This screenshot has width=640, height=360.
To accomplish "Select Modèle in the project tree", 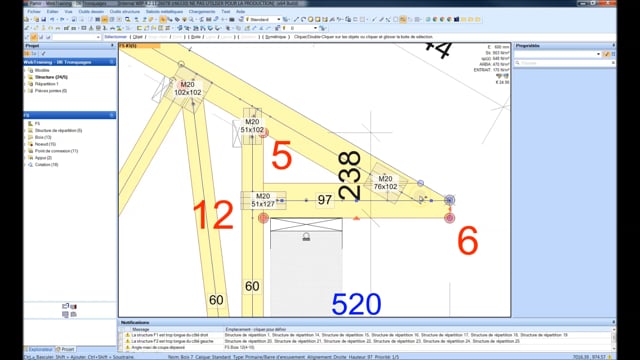I will (x=42, y=70).
